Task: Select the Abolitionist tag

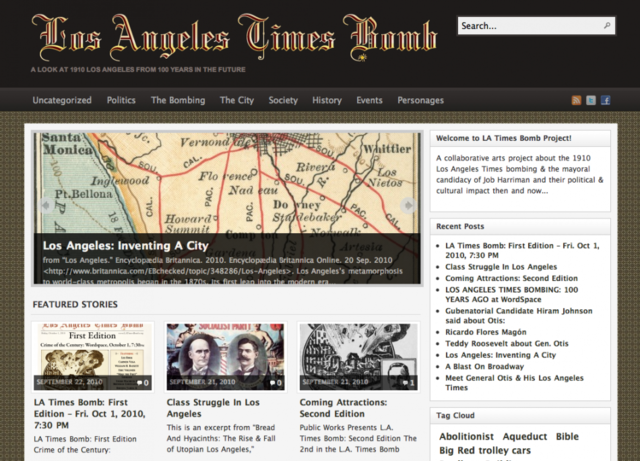Action: 466,437
